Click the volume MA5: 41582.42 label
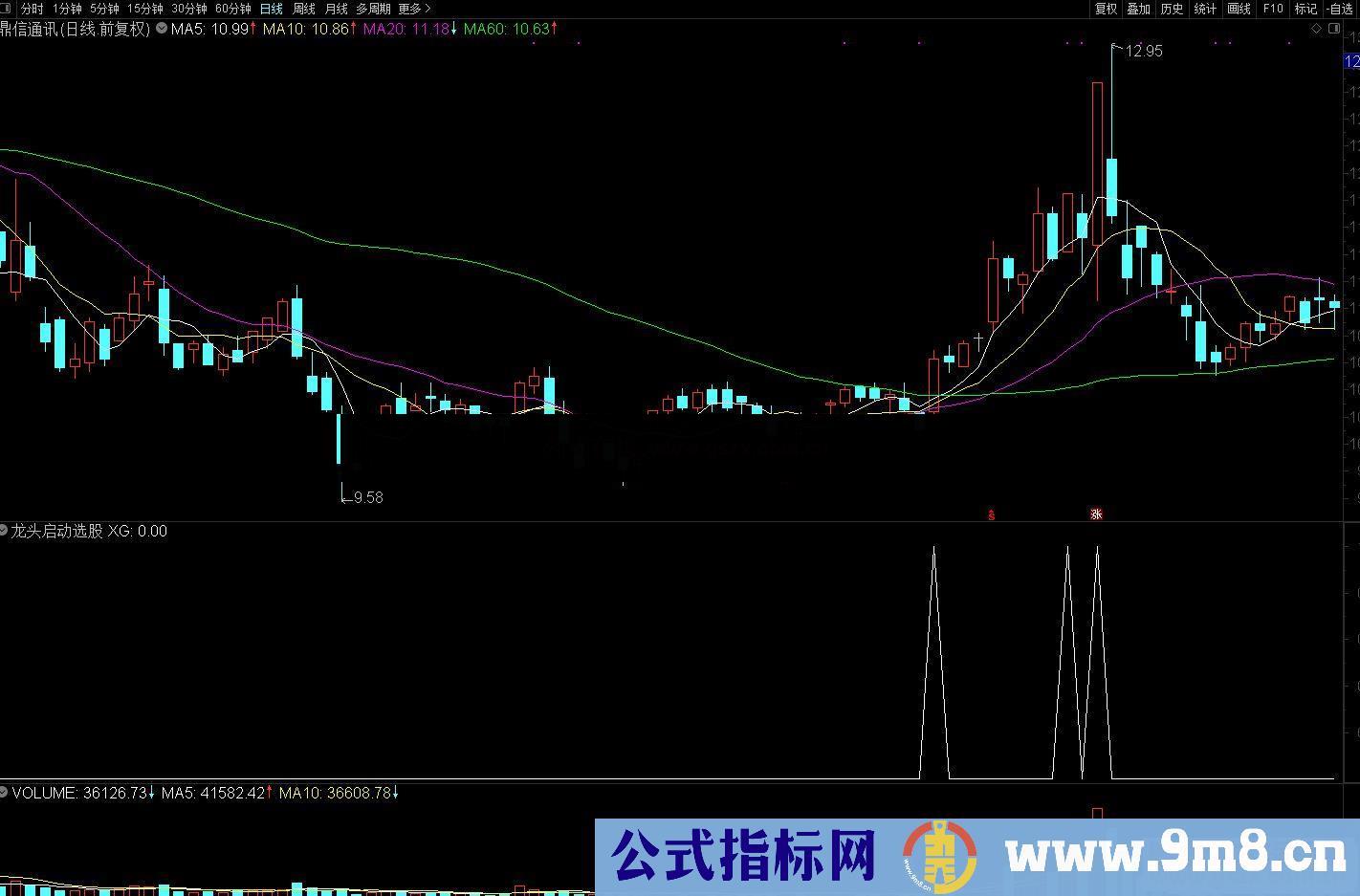The image size is (1360, 896). (x=217, y=793)
